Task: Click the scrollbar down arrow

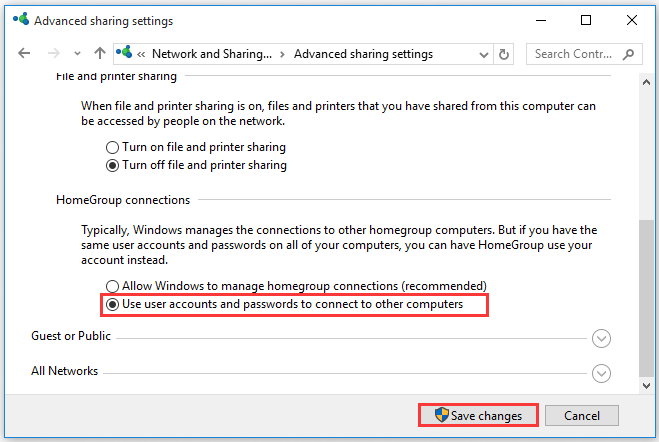Action: (646, 386)
